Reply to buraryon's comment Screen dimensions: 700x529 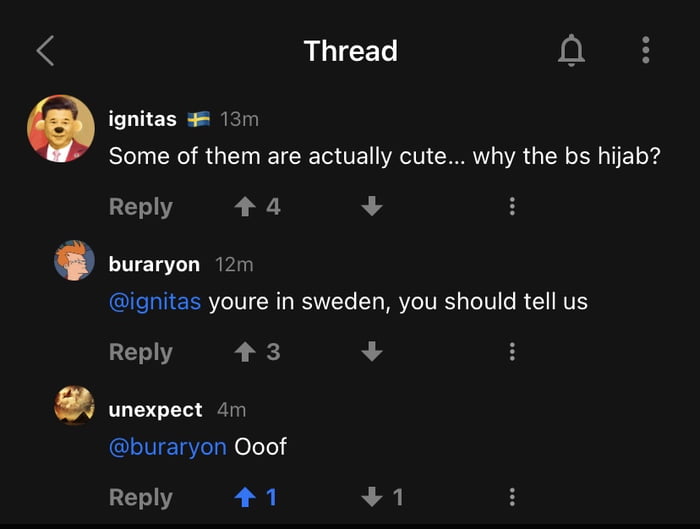(140, 352)
